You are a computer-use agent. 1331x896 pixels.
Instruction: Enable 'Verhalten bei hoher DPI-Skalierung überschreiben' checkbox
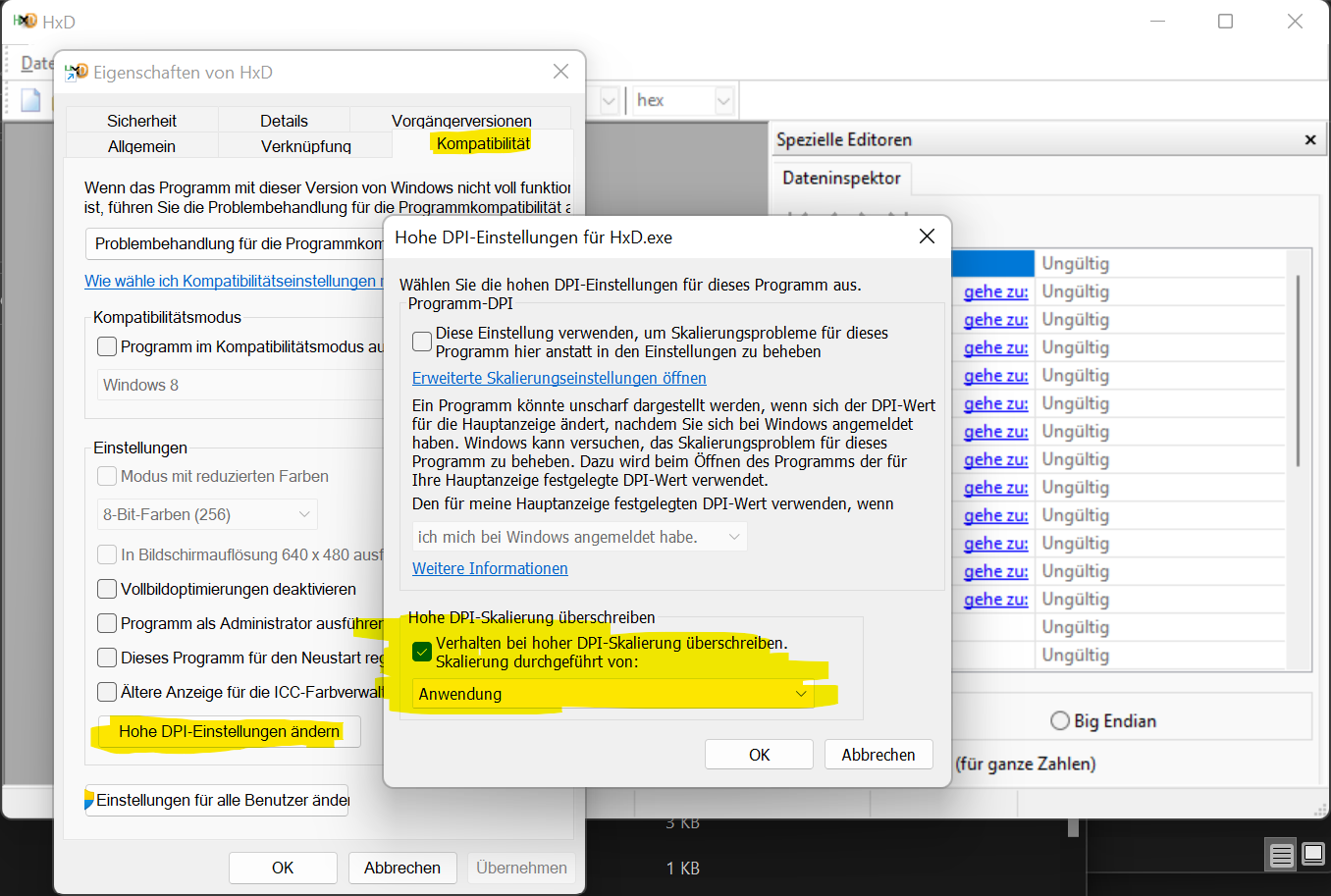tap(422, 652)
